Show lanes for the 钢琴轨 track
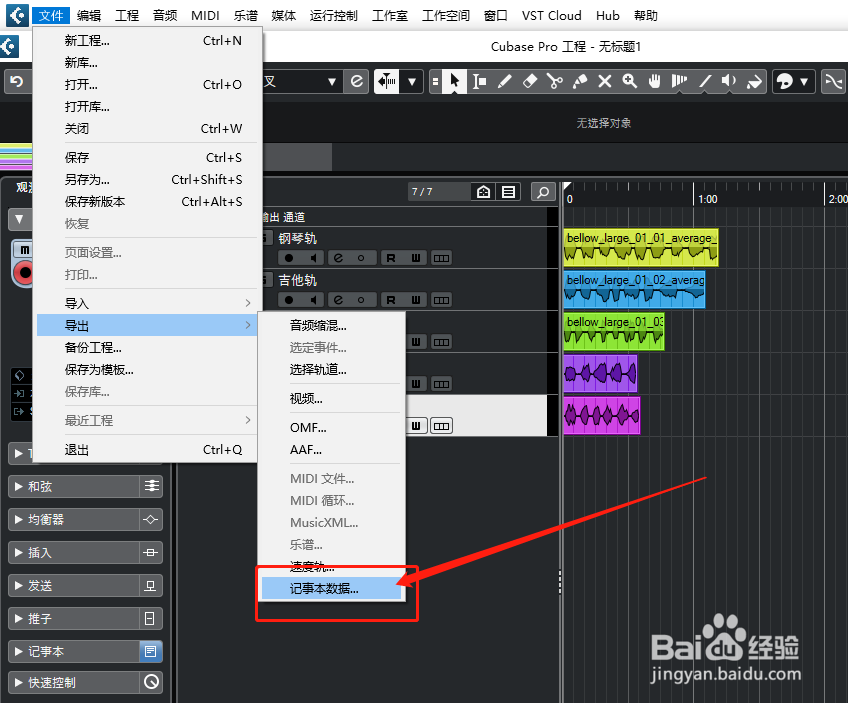Image resolution: width=848 pixels, height=703 pixels. [x=441, y=258]
